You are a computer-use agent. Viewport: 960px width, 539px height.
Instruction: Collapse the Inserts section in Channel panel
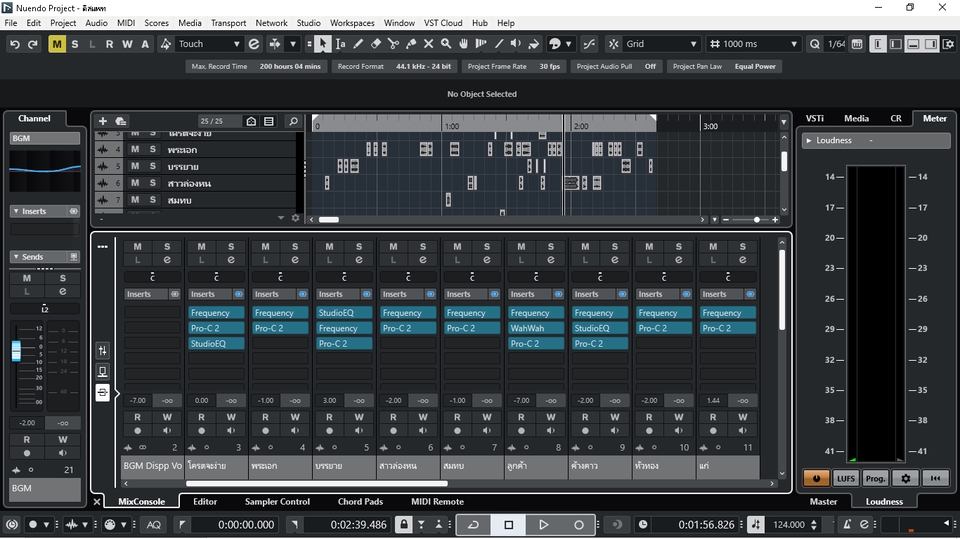[17, 211]
